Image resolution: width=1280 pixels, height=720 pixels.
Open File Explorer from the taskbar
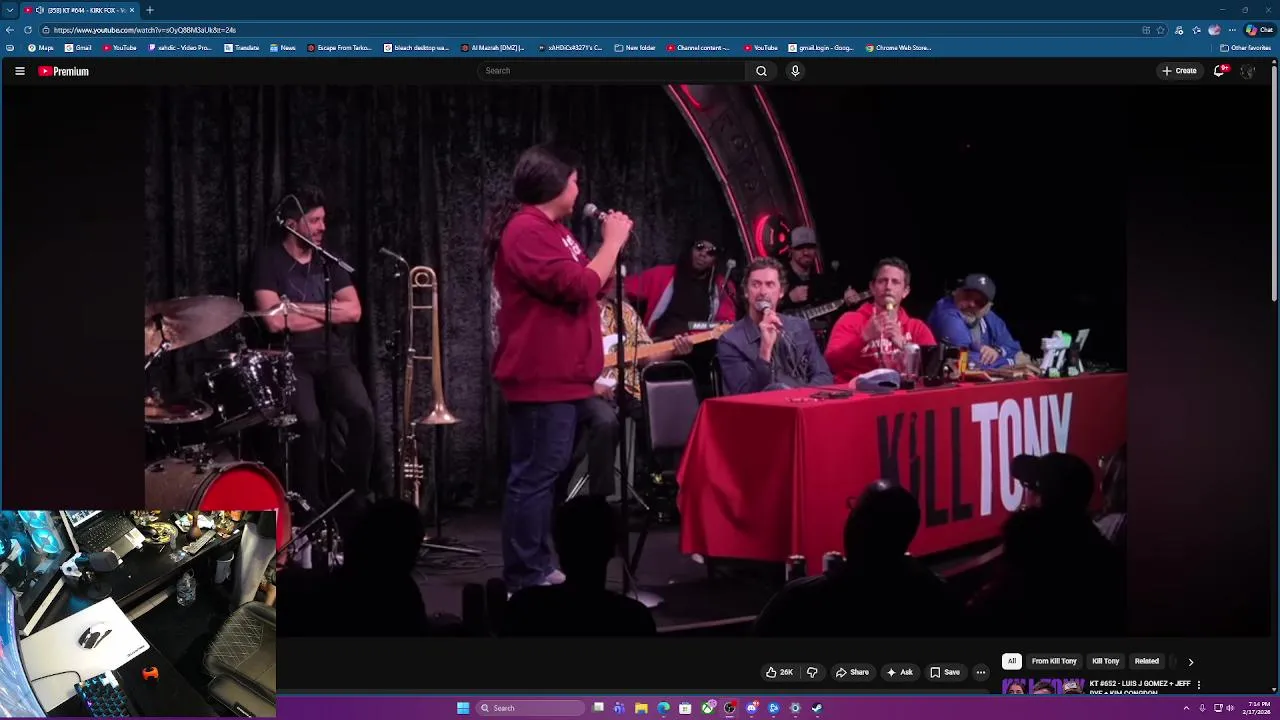641,708
